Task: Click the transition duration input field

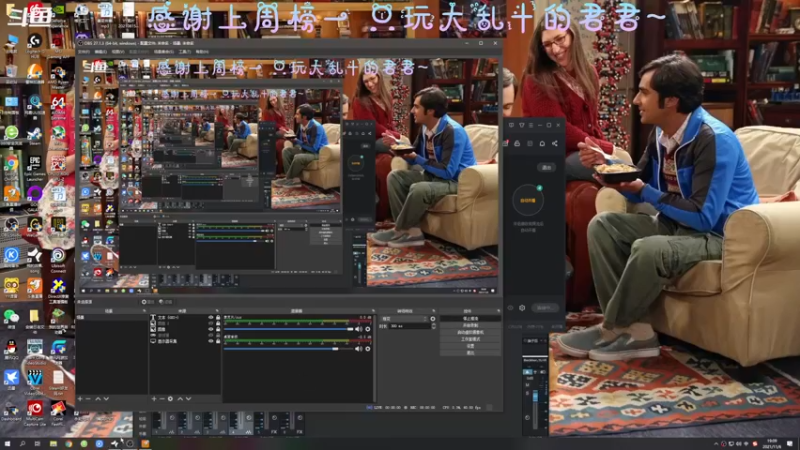Action: click(x=410, y=326)
